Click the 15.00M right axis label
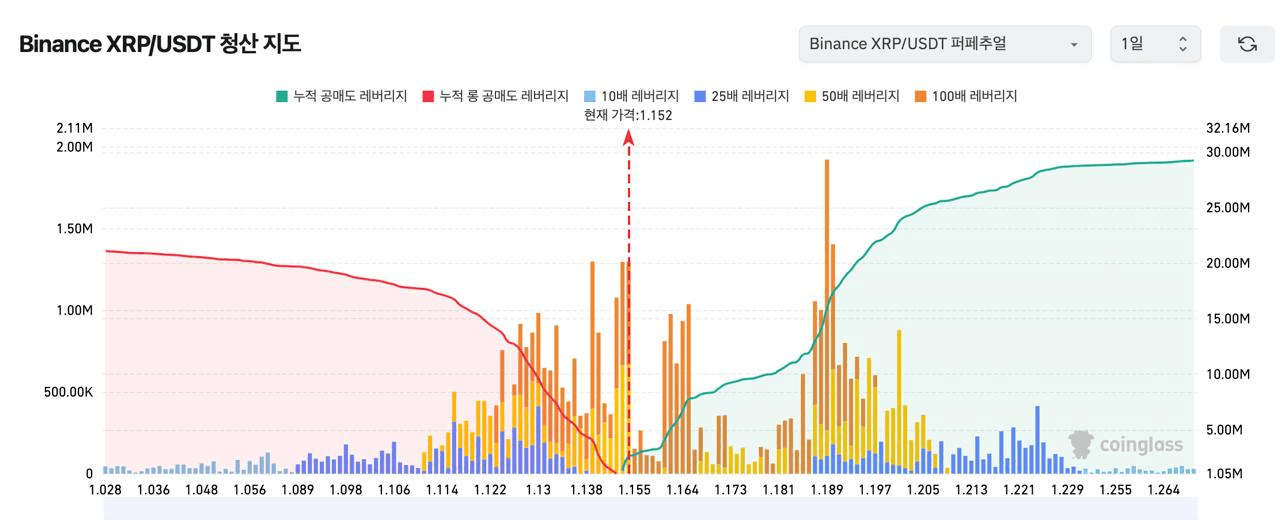1280x520 pixels. click(1228, 319)
